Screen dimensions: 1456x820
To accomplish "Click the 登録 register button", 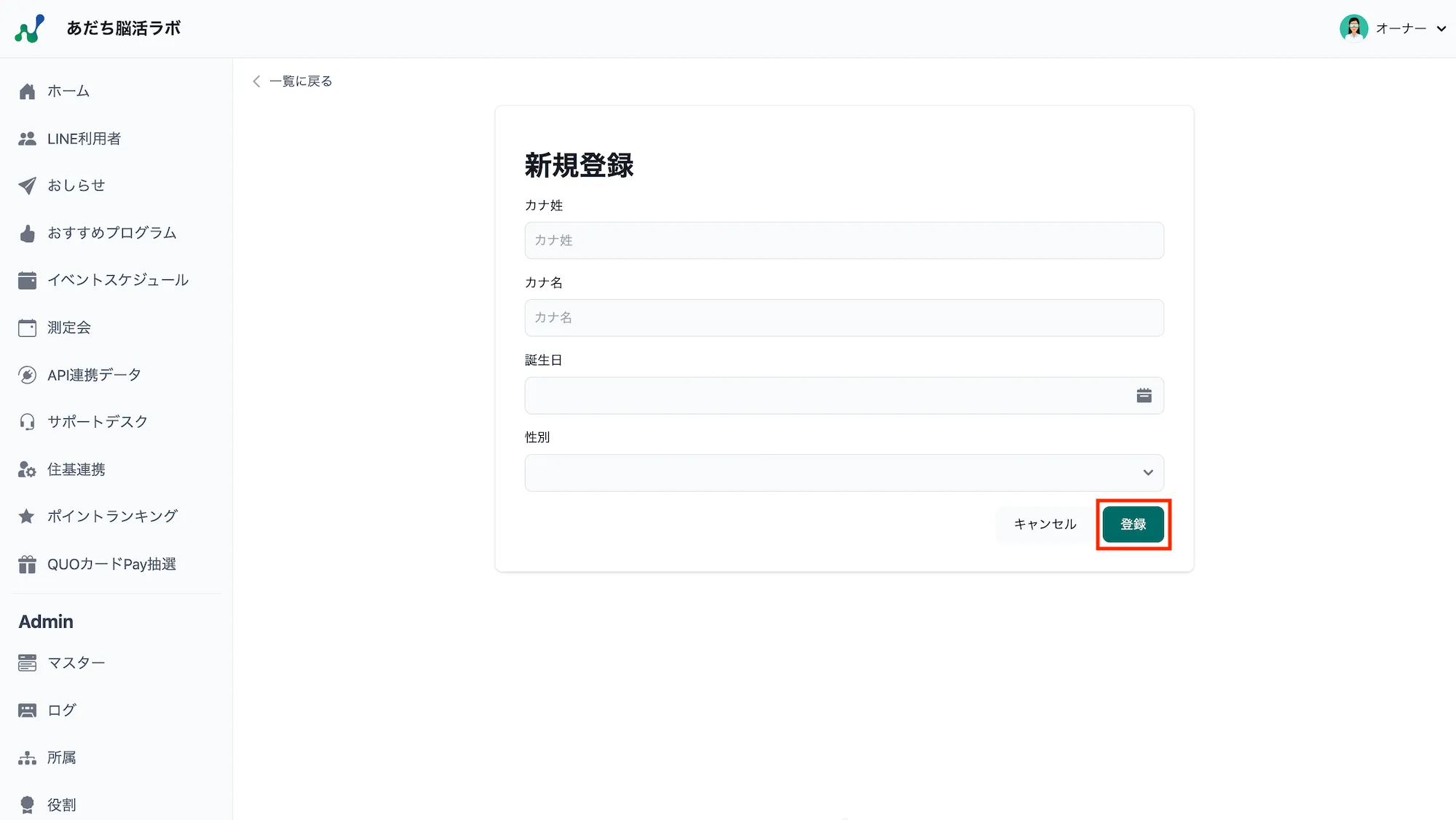I will point(1133,524).
